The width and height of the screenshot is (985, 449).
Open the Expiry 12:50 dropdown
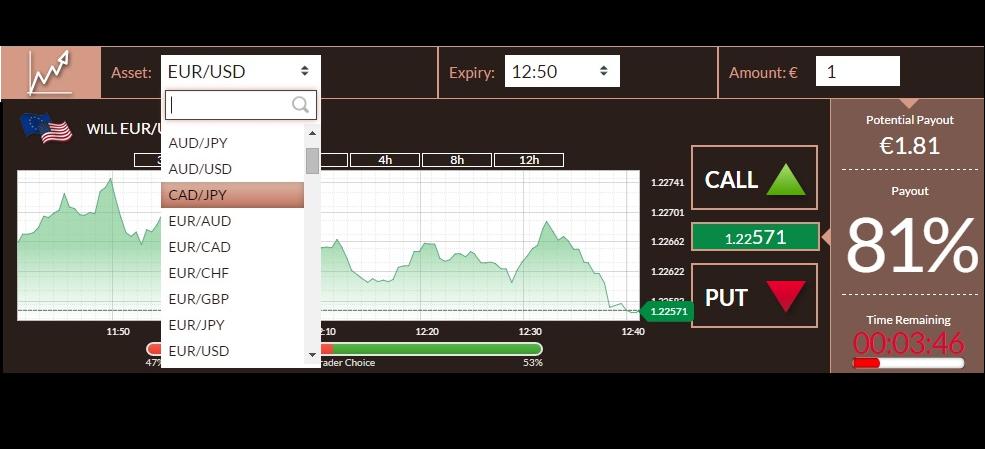[562, 71]
